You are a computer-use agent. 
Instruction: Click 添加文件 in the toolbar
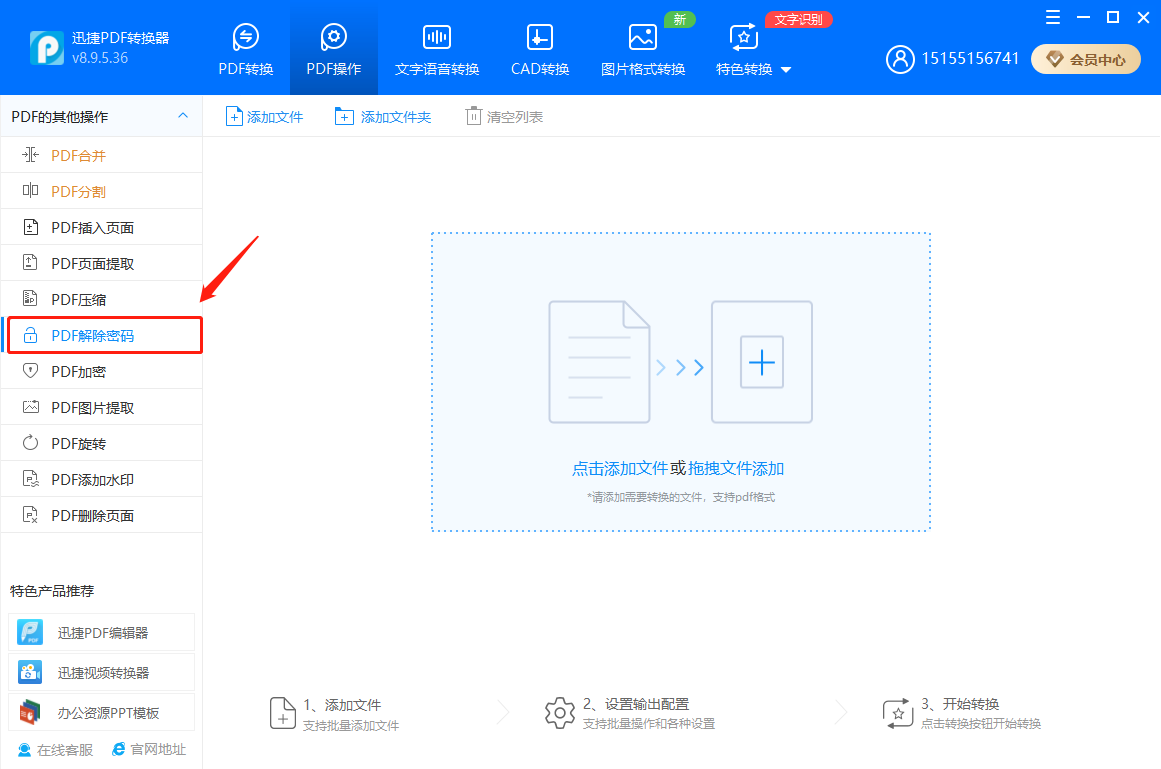pyautogui.click(x=264, y=117)
